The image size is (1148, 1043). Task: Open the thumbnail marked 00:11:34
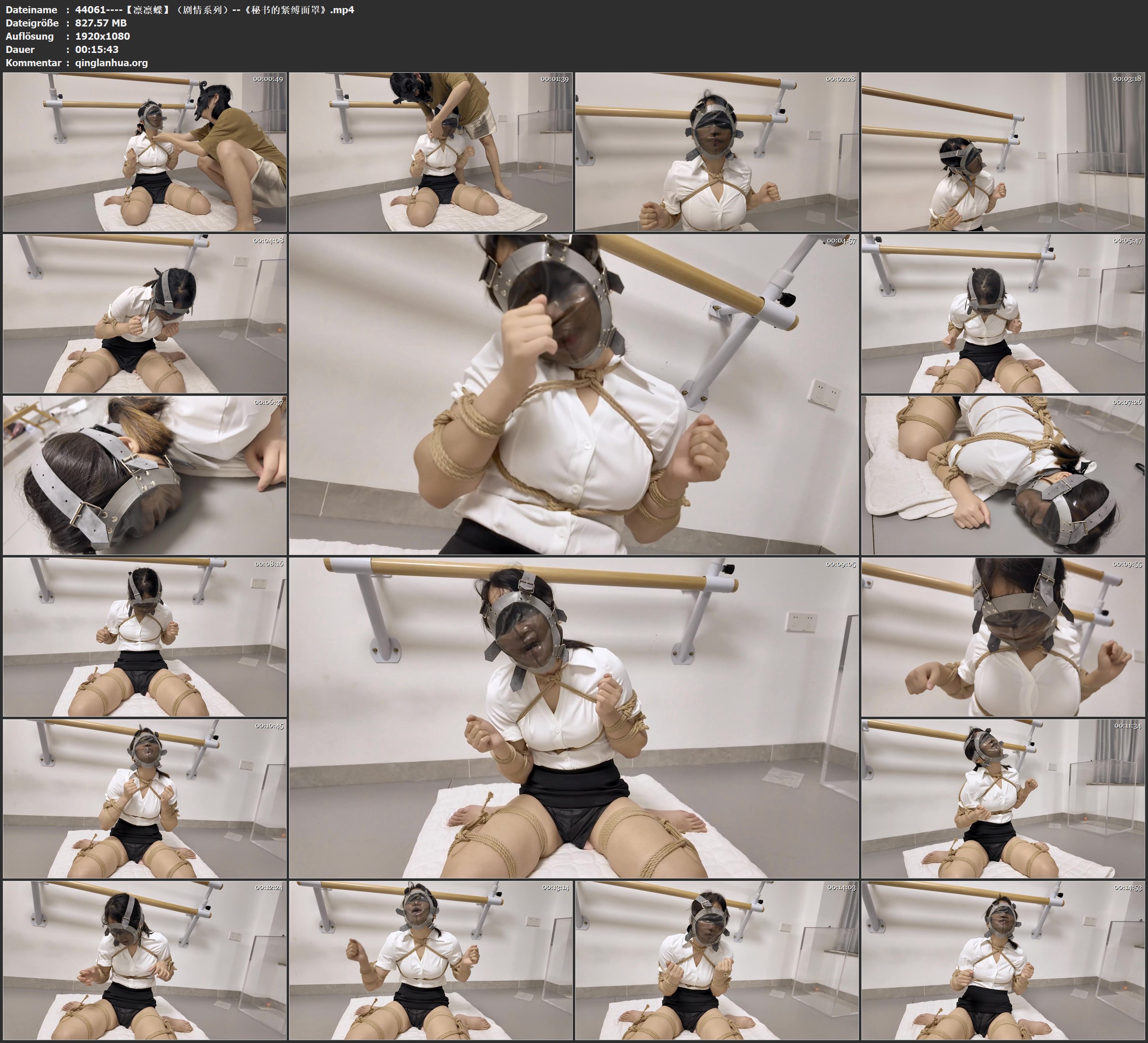(x=1003, y=798)
